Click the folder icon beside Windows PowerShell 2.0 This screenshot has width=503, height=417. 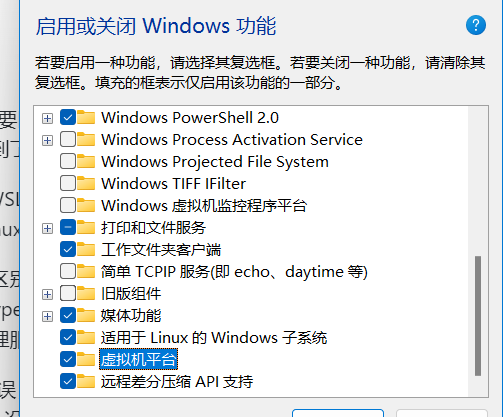86,117
